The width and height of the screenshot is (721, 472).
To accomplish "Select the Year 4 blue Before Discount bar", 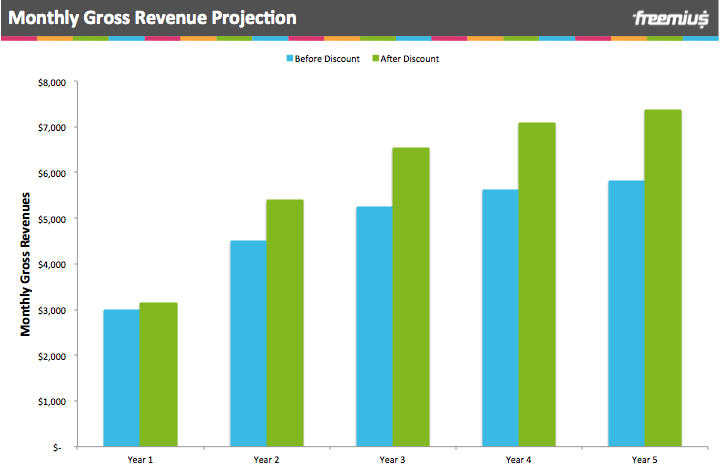I will [x=500, y=318].
